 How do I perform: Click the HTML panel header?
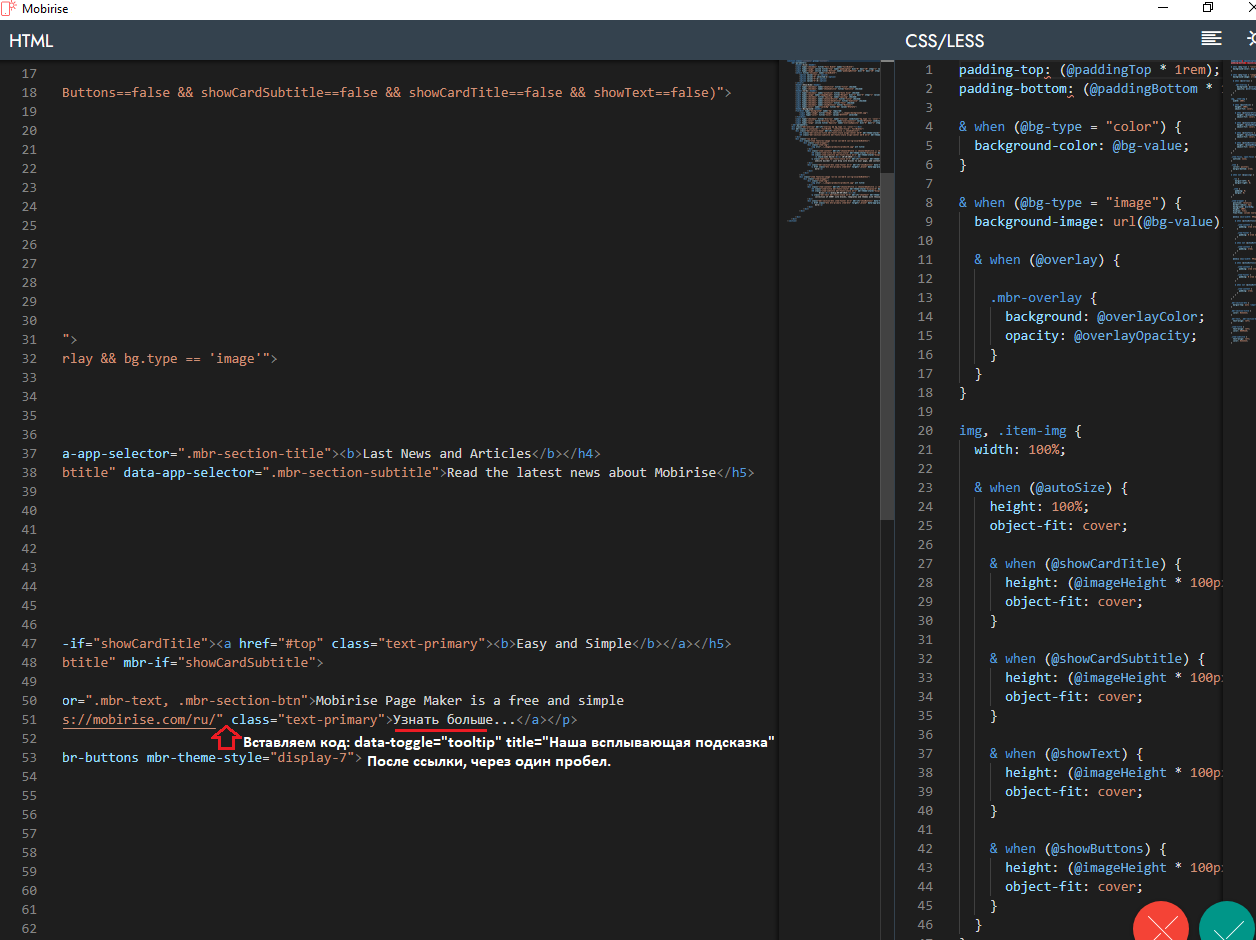[x=31, y=41]
